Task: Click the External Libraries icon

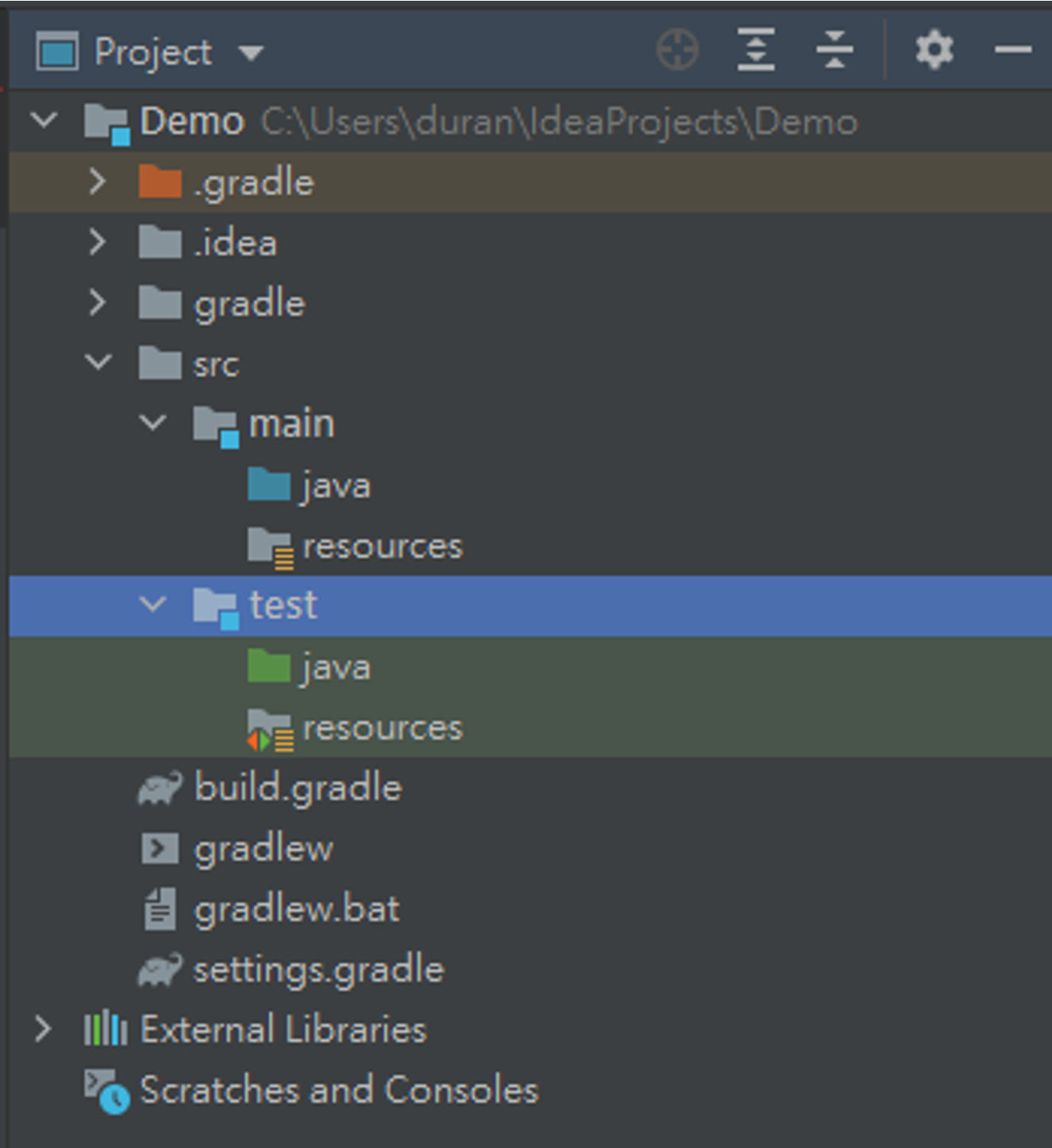Action: (104, 1029)
